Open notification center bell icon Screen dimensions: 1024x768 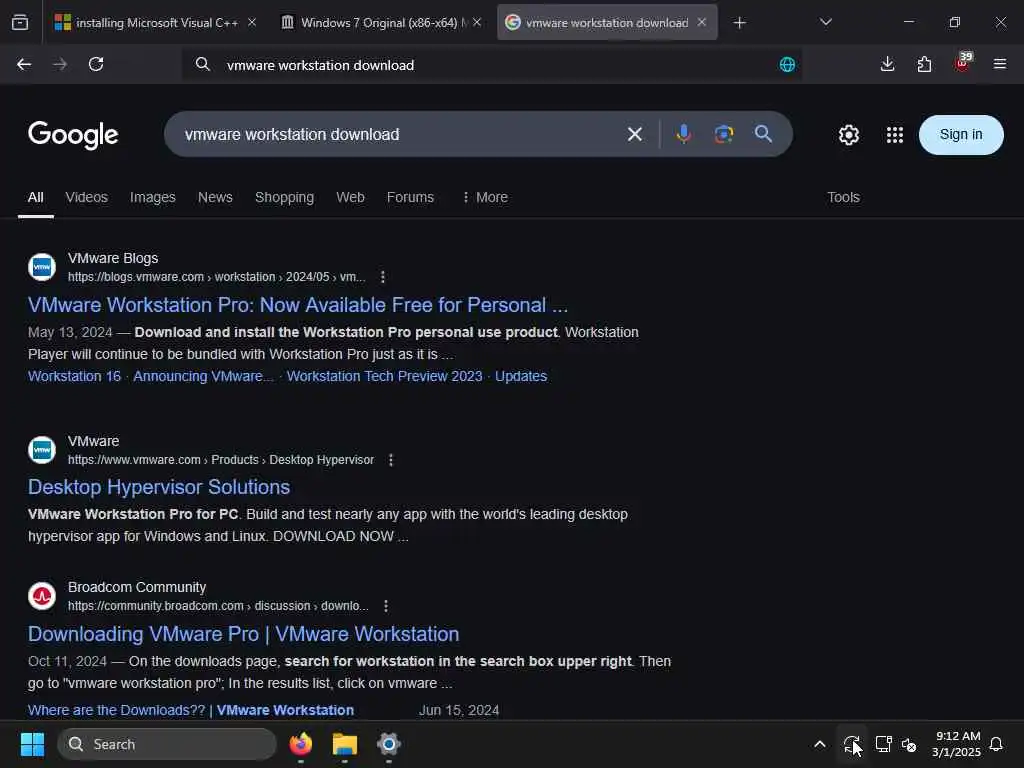996,744
